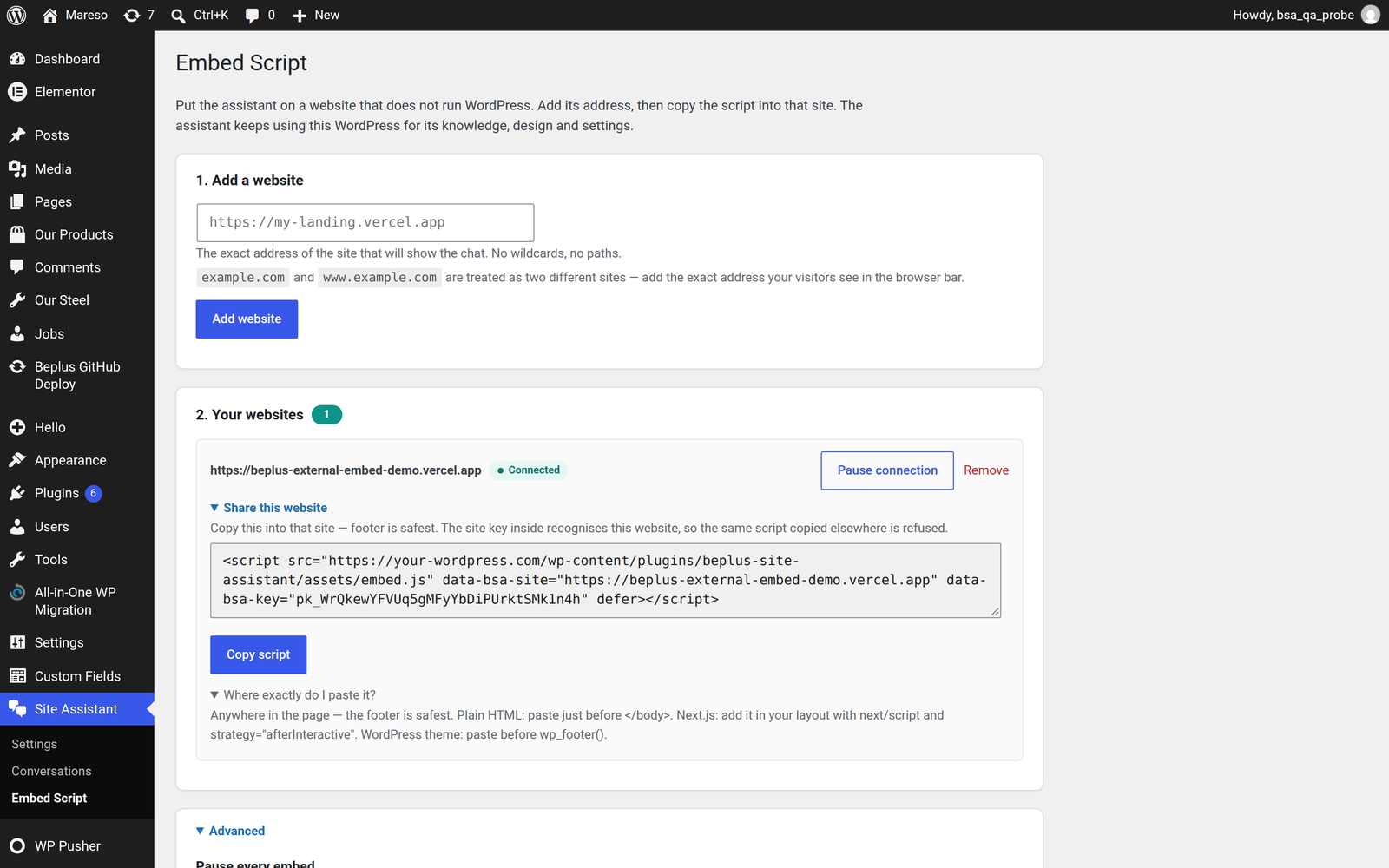Collapse Where exactly do I paste it
Screen dimensions: 1389x868
click(x=293, y=695)
